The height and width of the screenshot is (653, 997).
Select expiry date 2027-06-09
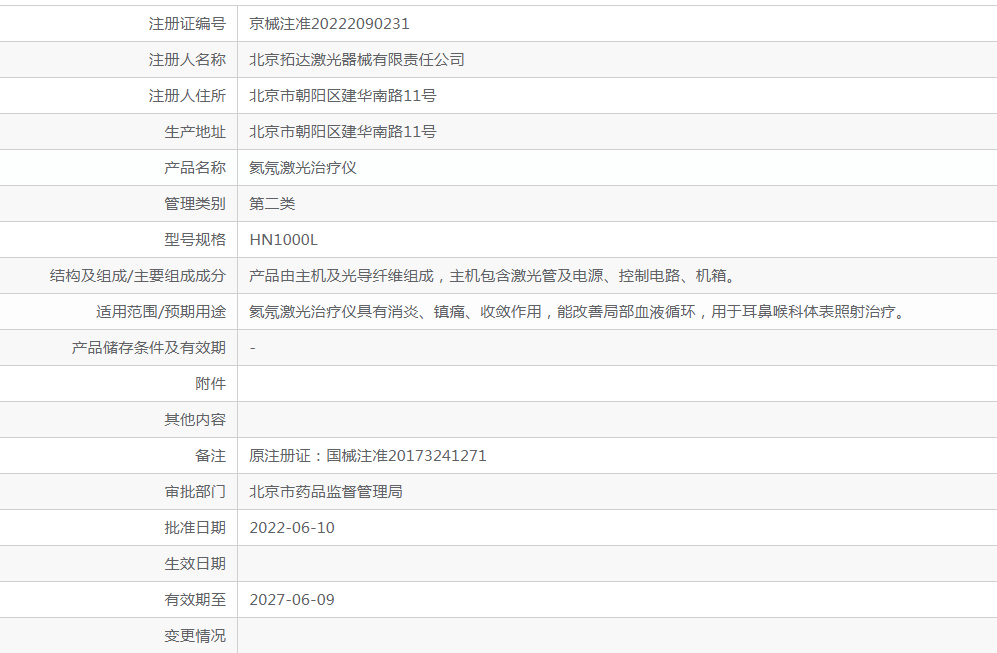pos(292,600)
